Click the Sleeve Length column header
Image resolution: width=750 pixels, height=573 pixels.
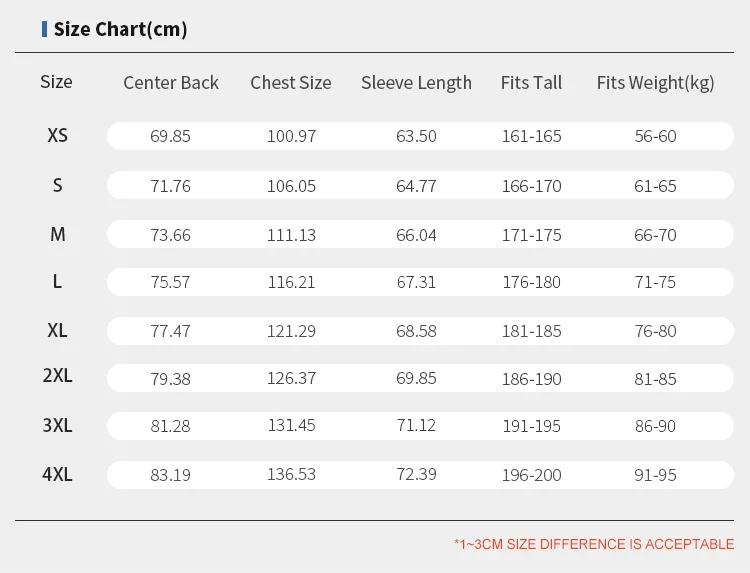point(416,83)
